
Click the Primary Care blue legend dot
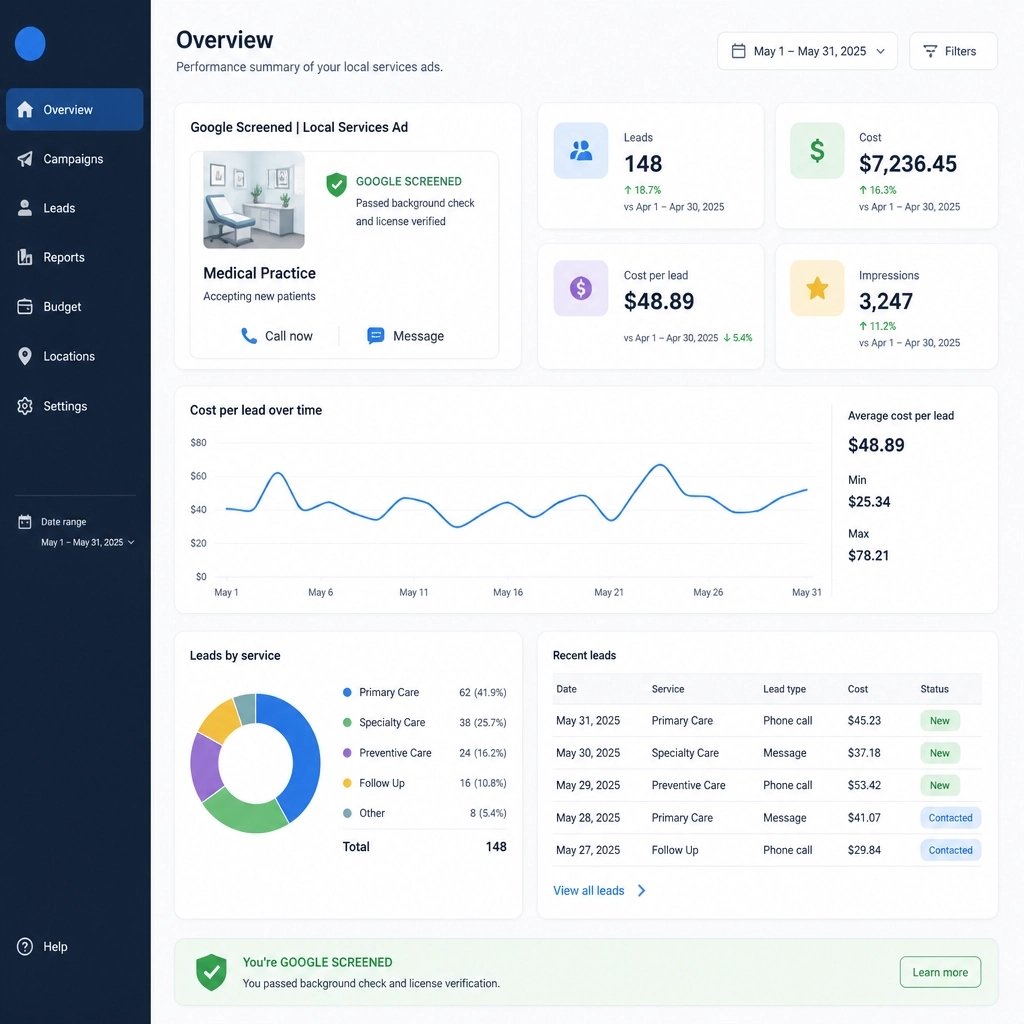(347, 692)
